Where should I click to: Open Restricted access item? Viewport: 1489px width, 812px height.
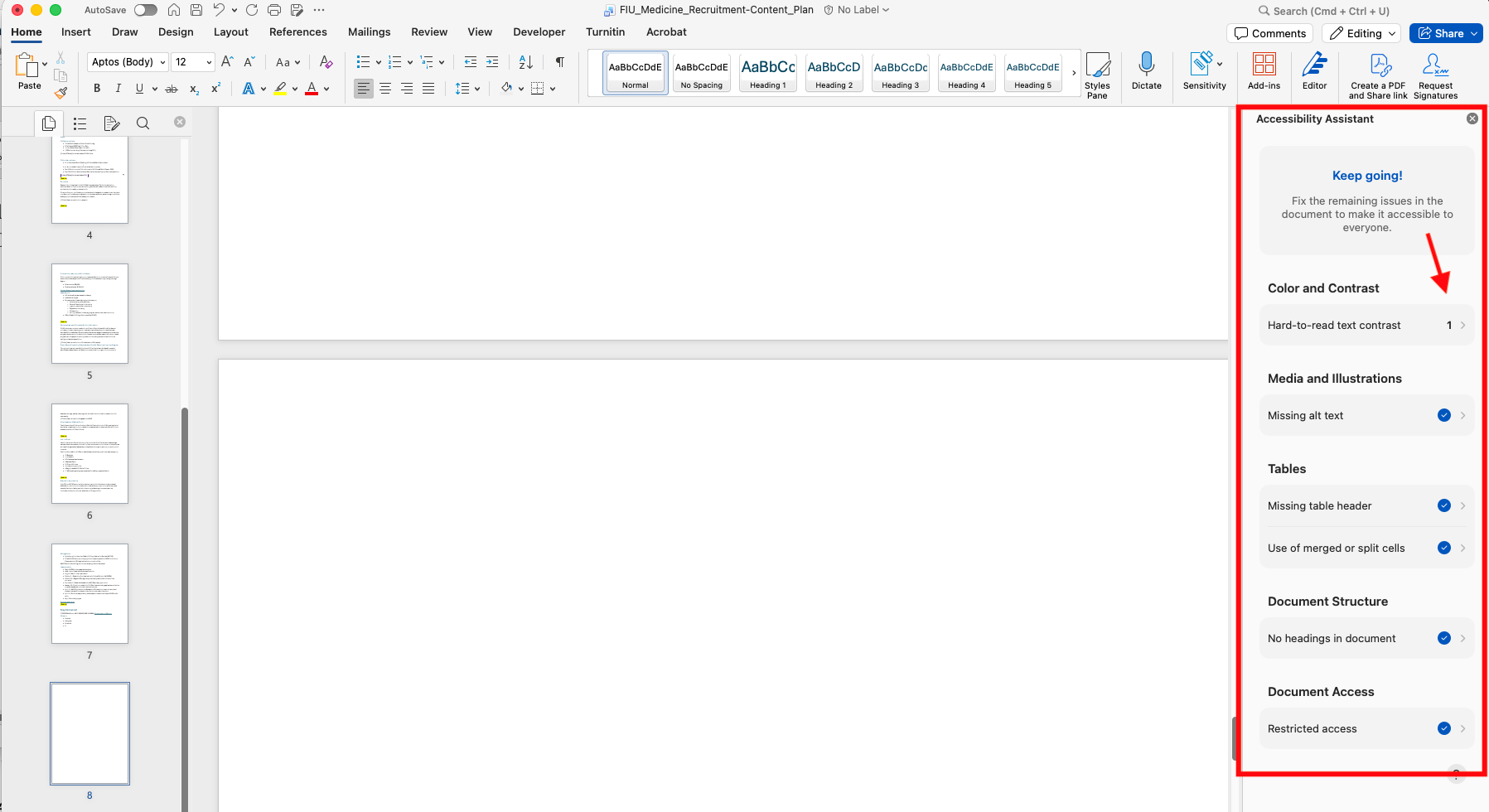point(1366,729)
